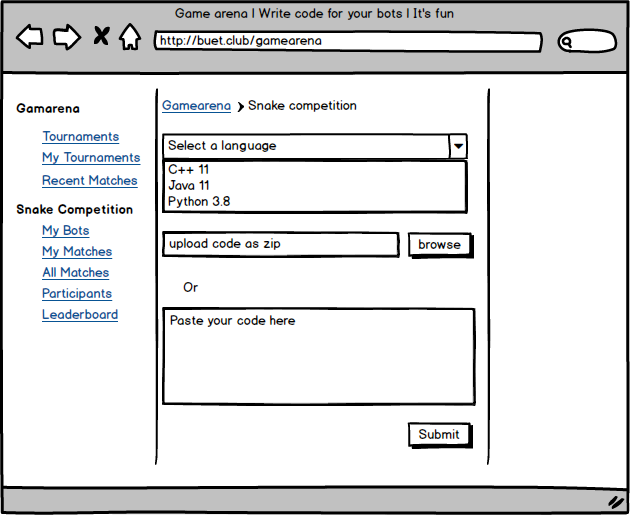Go to the Leaderboard page
This screenshot has height=515, width=630.
point(80,315)
